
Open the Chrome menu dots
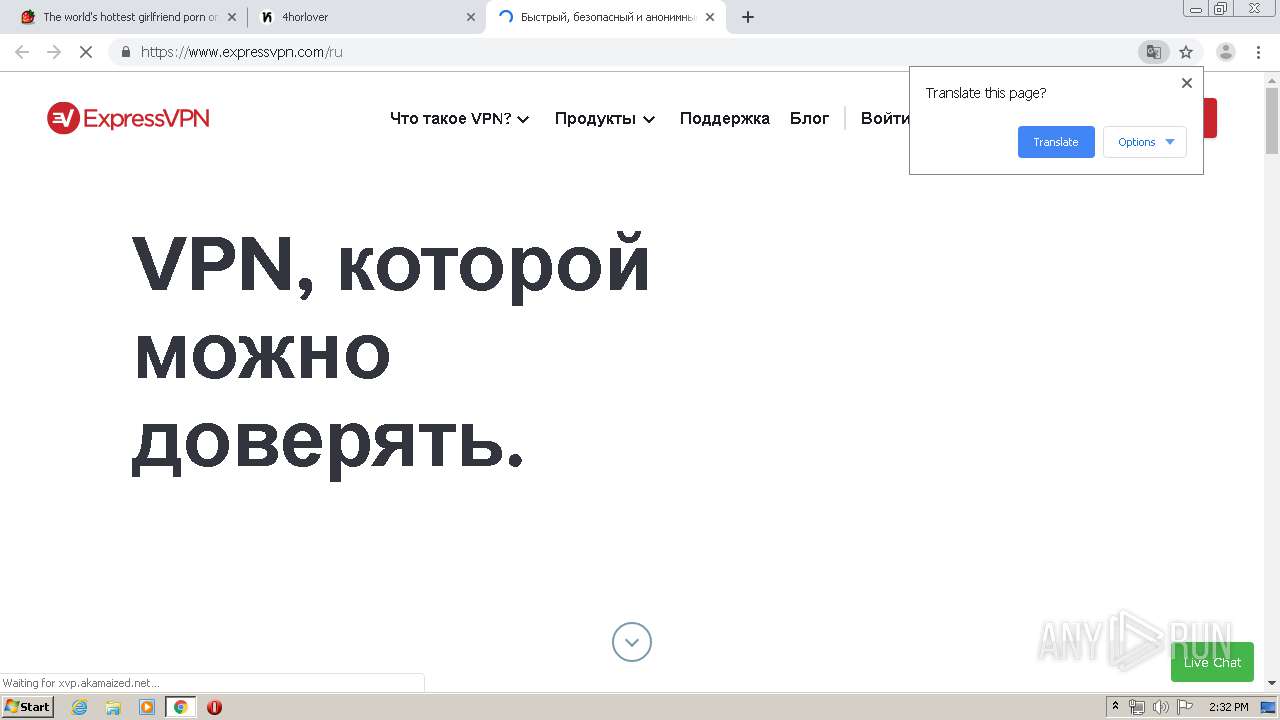click(x=1258, y=52)
